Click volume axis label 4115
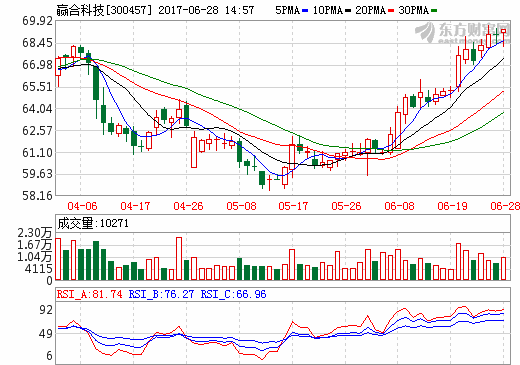Image resolution: width=520 pixels, height=365 pixels. click(39, 269)
